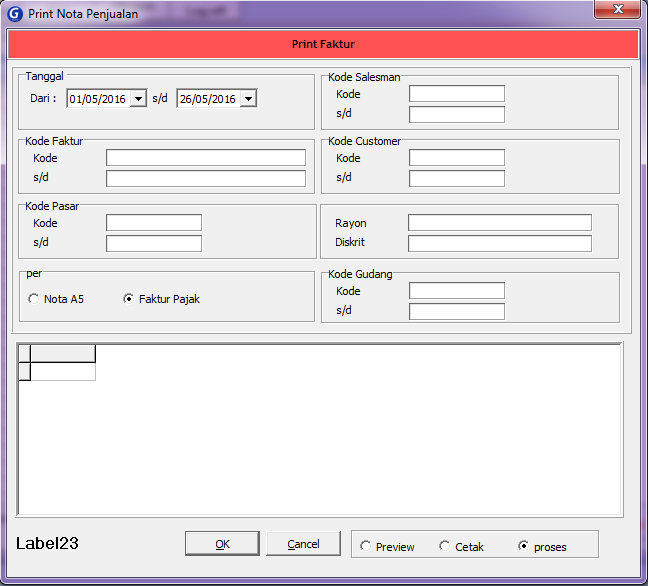
Task: Click the Rayon input field
Action: (x=499, y=223)
